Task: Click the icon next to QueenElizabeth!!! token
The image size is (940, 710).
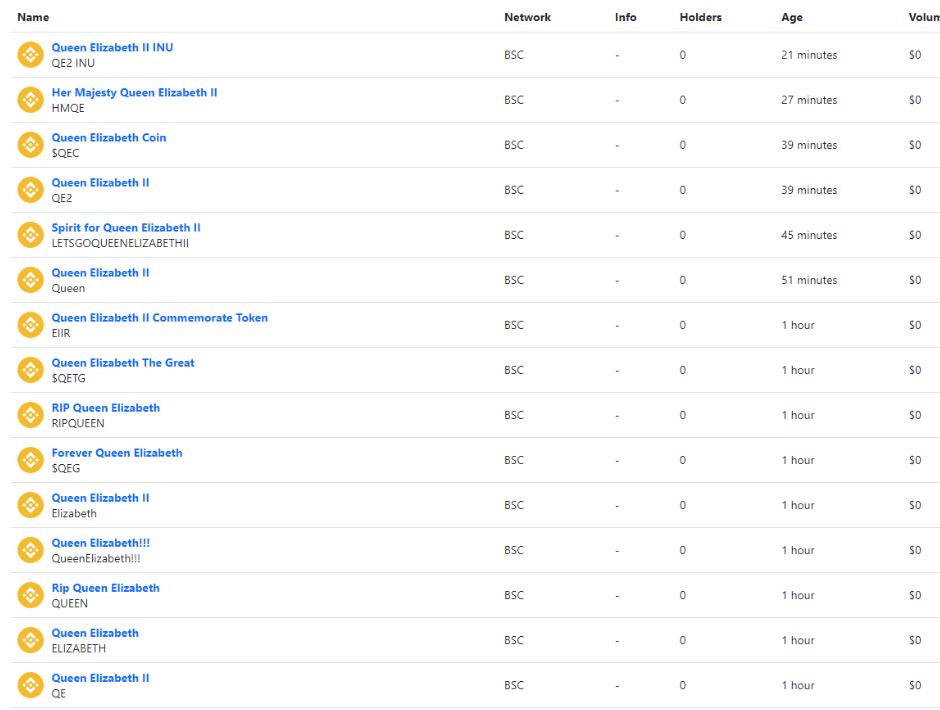Action: (31, 550)
